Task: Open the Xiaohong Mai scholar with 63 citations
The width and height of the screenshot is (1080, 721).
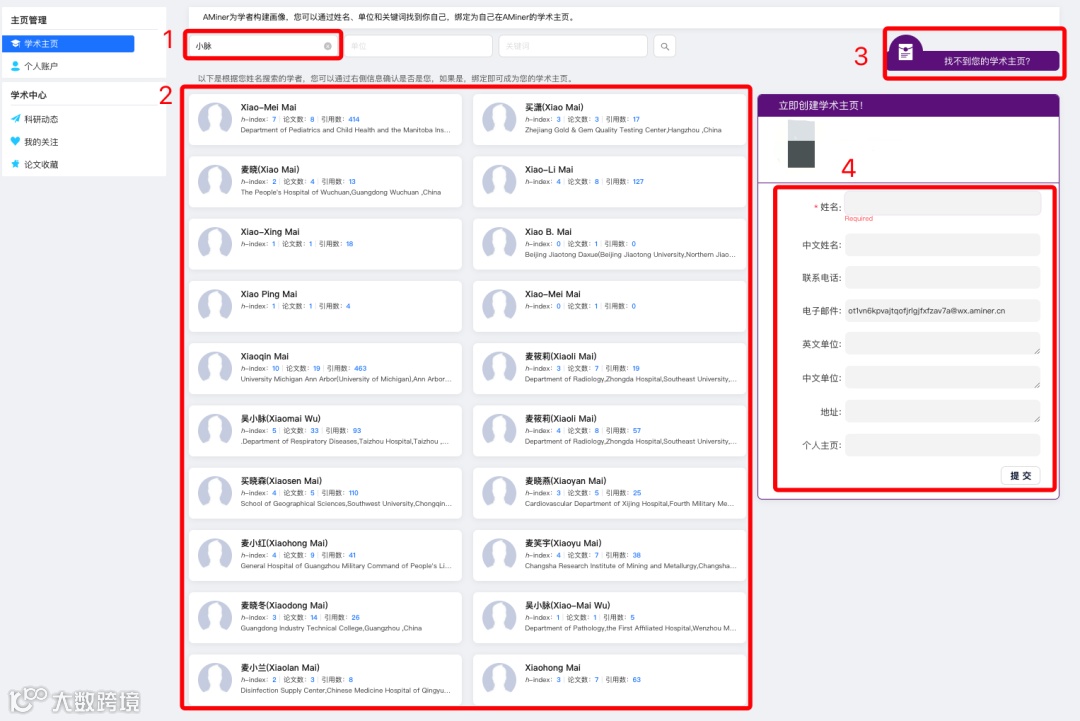Action: pyautogui.click(x=610, y=679)
